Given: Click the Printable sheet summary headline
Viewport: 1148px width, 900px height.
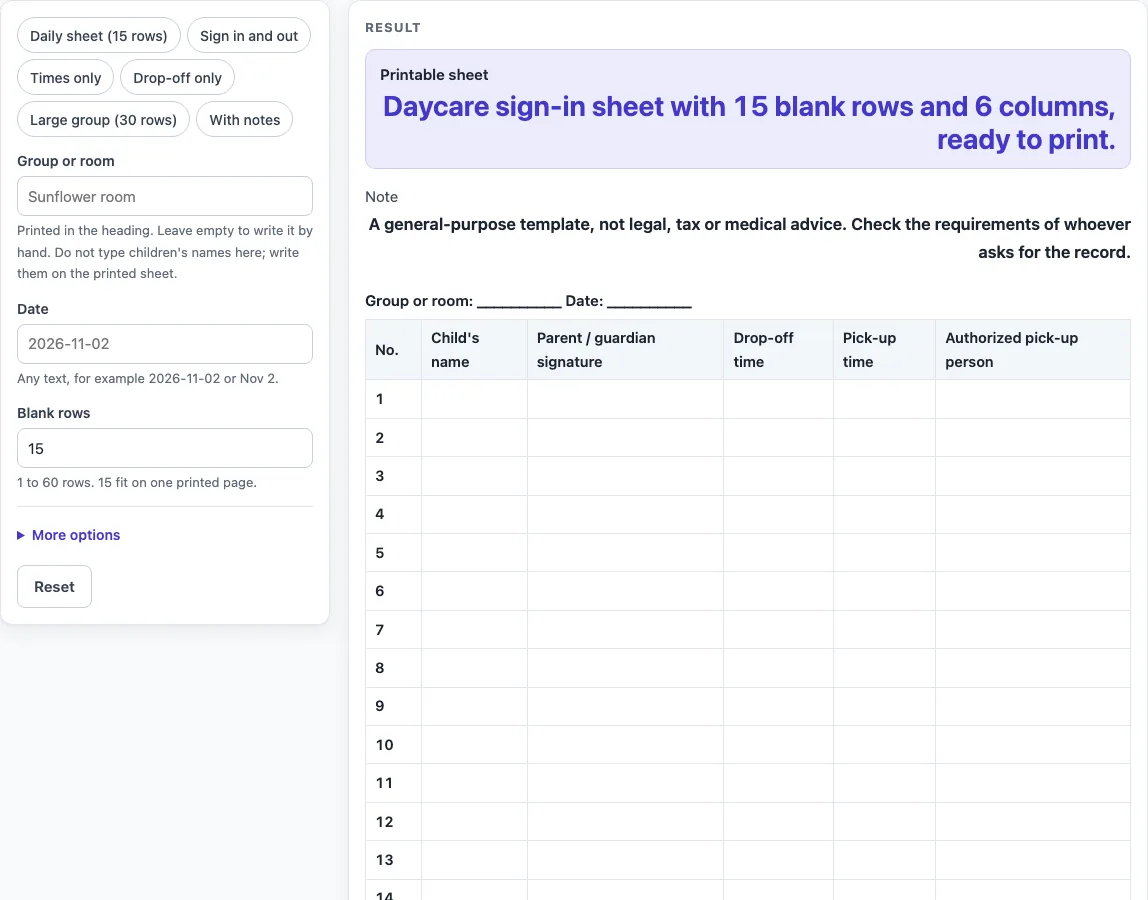Looking at the screenshot, I should pyautogui.click(x=749, y=123).
